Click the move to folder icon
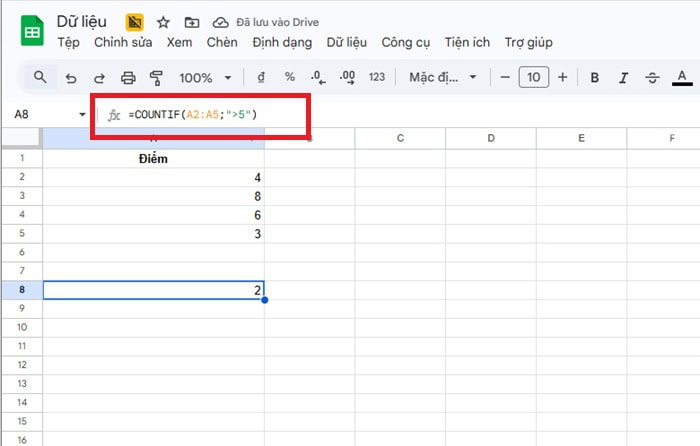Screen dimensions: 700x446 point(191,21)
